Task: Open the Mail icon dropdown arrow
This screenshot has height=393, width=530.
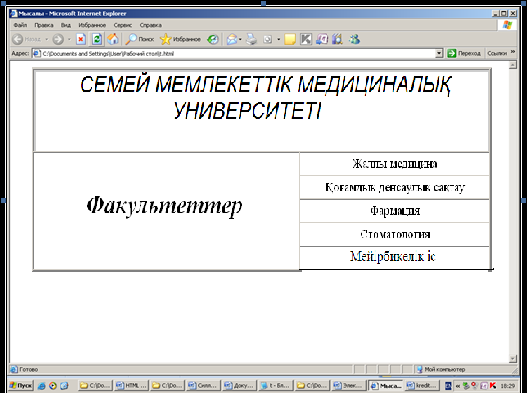Action: (240, 39)
